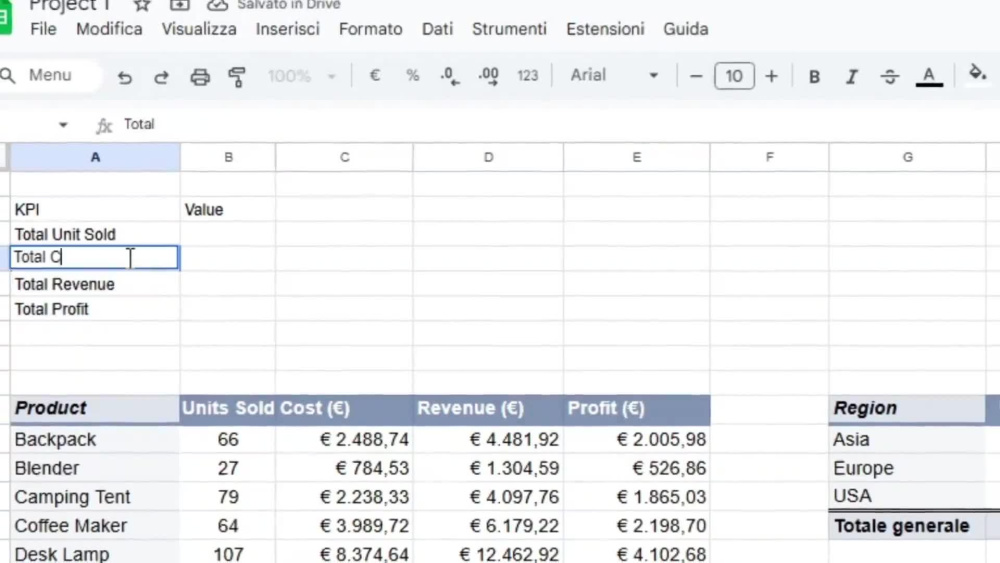Select cell with € 4.481,92
This screenshot has width=1000, height=563.
pos(489,439)
